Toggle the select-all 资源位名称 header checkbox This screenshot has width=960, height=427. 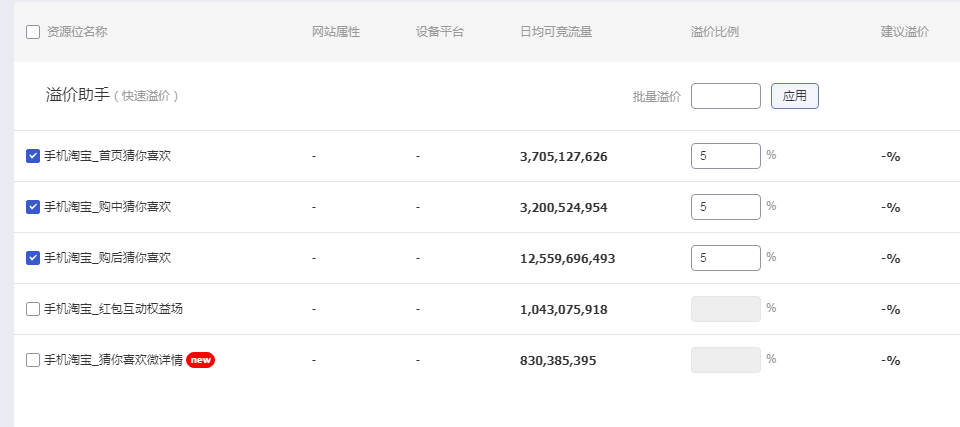[x=33, y=32]
